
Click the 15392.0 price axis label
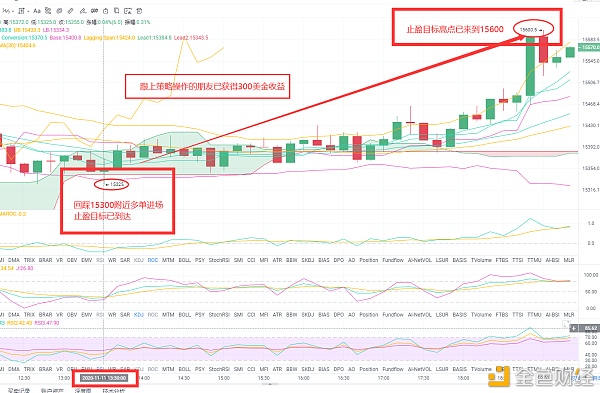pos(590,147)
